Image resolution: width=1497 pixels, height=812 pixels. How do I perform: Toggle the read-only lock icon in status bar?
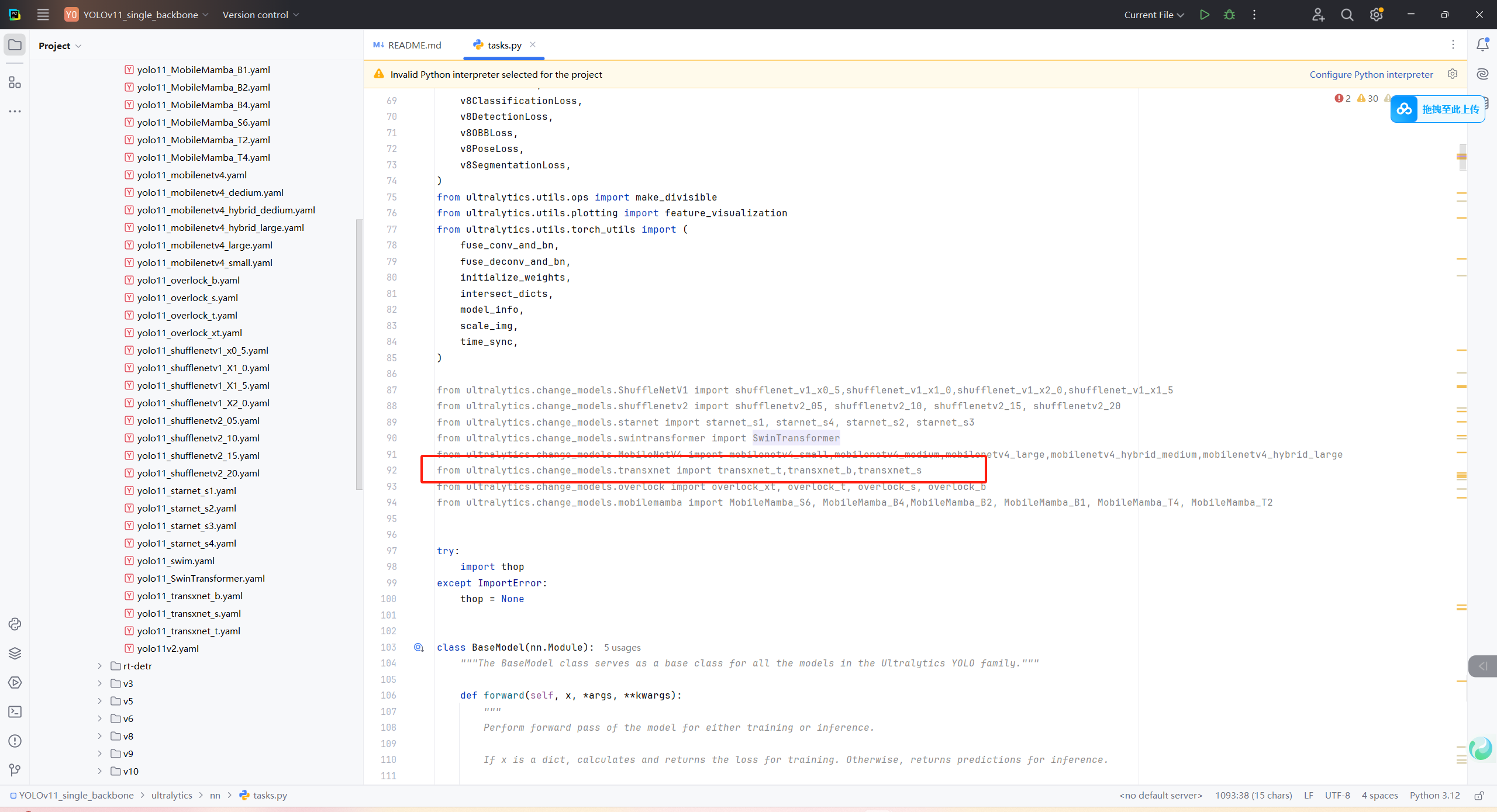tap(1479, 795)
